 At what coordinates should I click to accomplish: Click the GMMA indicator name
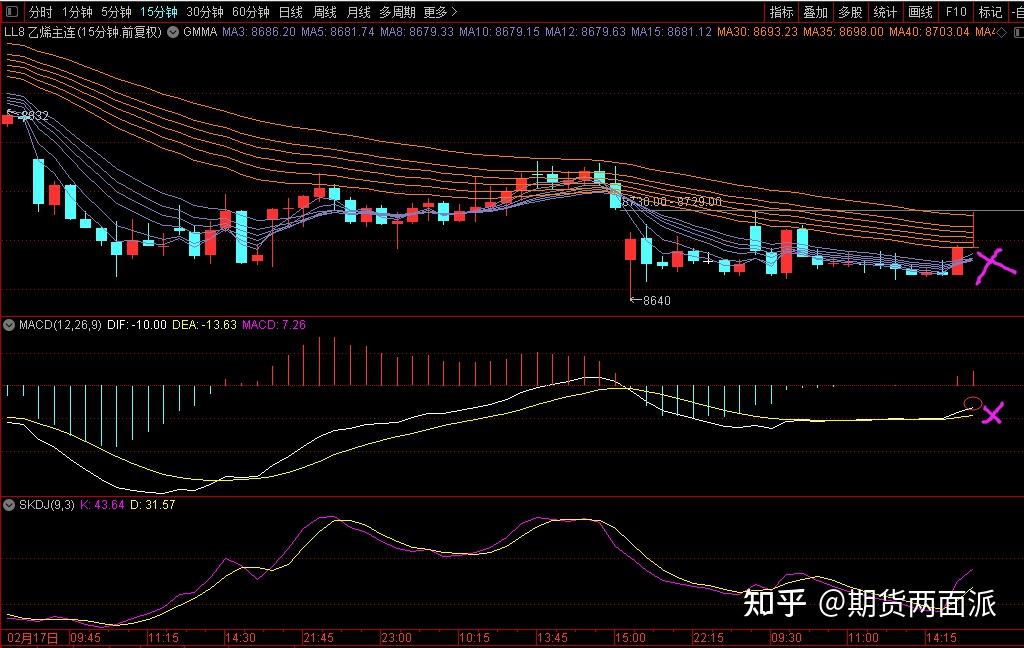pyautogui.click(x=200, y=31)
